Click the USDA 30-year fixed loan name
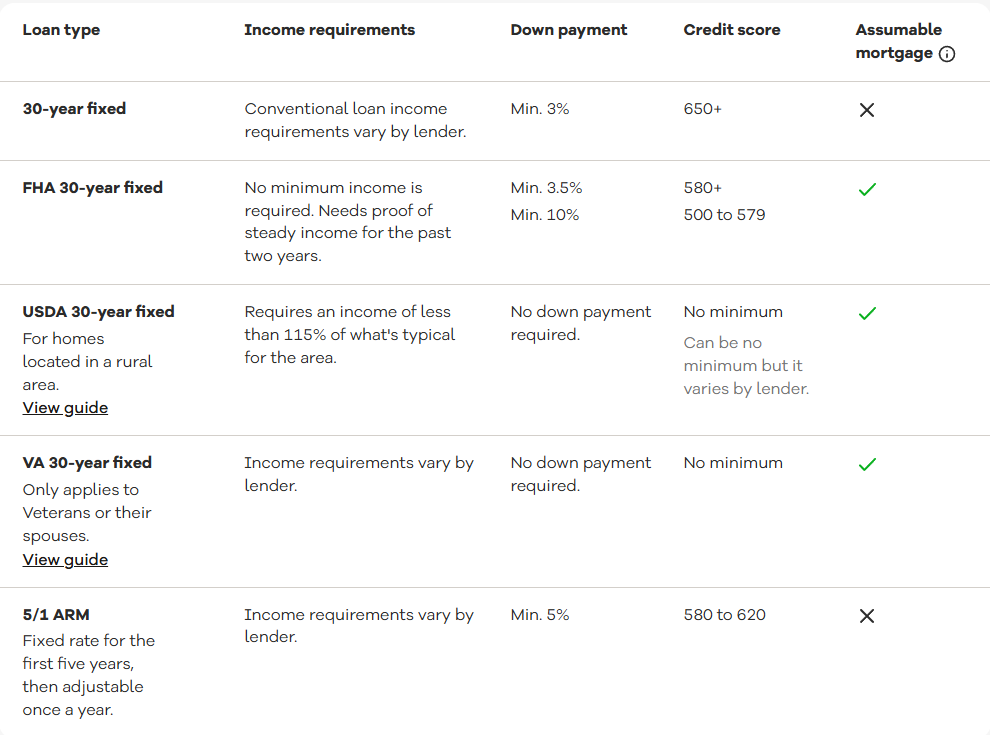 click(98, 312)
